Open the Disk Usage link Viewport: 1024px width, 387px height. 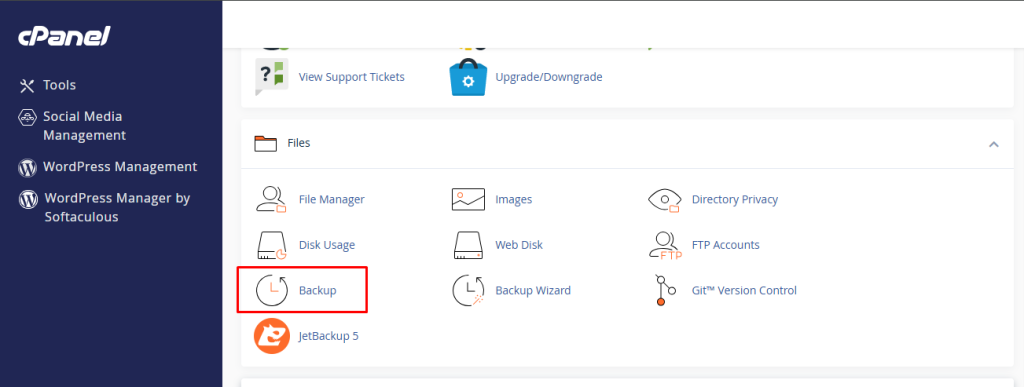click(x=327, y=245)
